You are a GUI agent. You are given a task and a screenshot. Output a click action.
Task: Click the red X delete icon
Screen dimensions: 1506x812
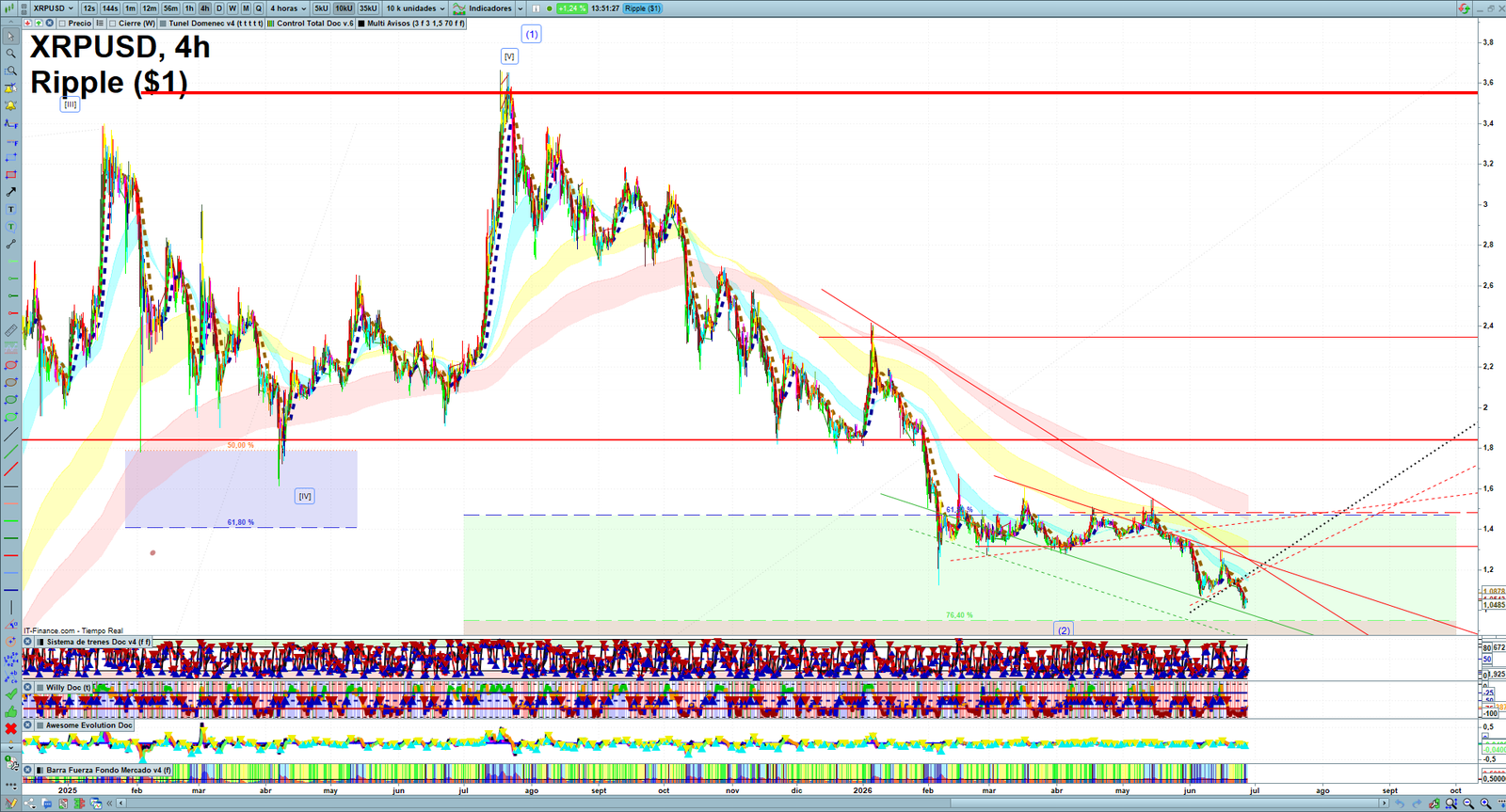[11, 729]
